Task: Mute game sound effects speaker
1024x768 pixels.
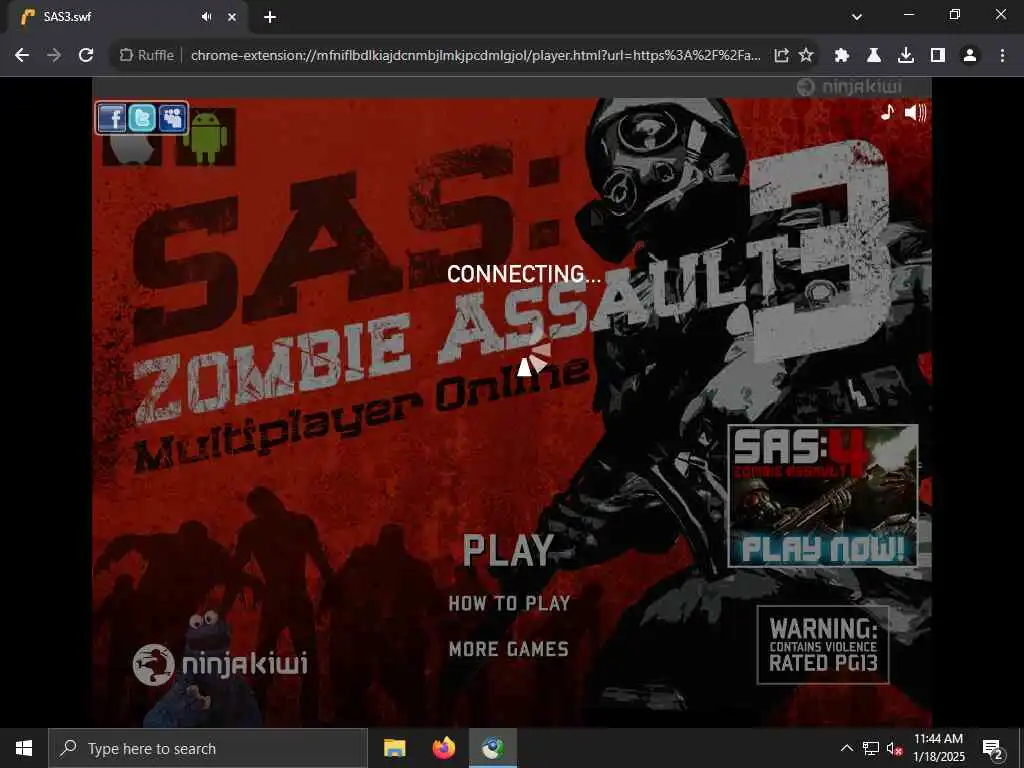Action: click(x=916, y=113)
